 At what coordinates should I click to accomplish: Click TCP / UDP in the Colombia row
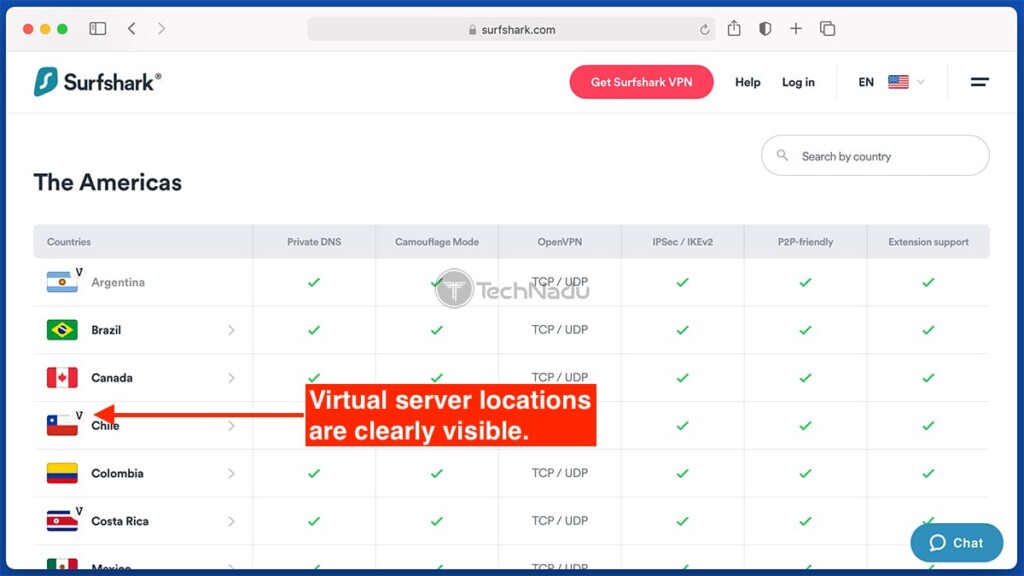click(x=560, y=473)
